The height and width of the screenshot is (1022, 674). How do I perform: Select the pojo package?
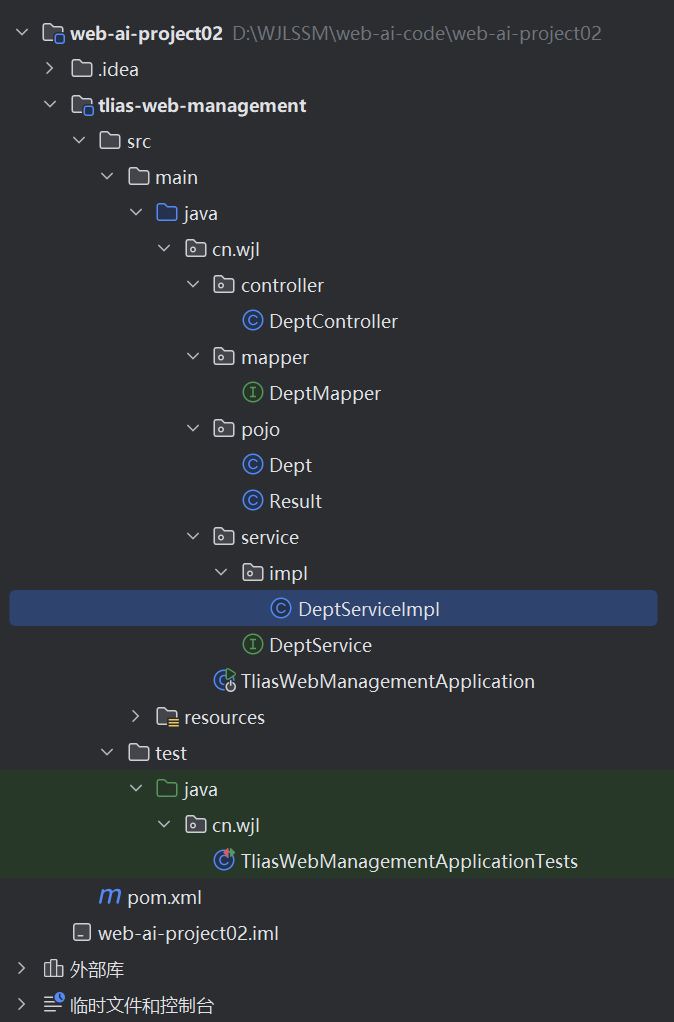260,430
